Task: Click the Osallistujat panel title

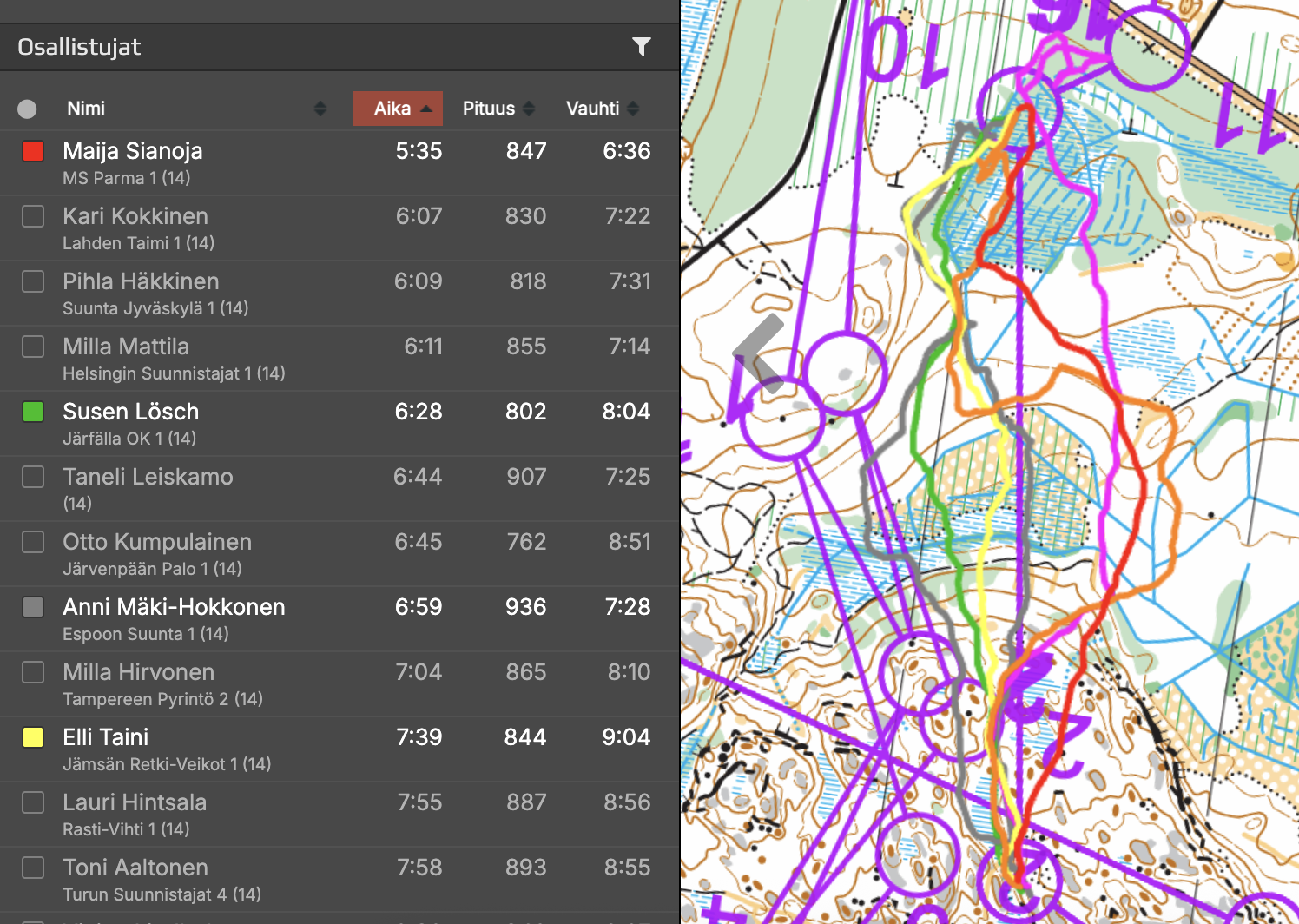Action: coord(79,47)
